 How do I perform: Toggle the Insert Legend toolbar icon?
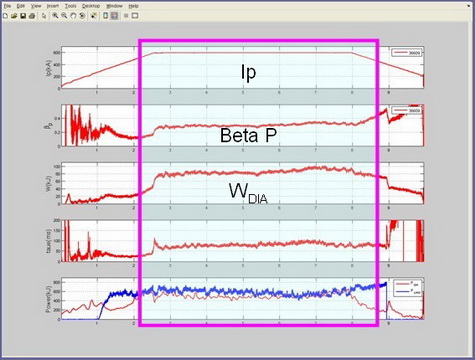coord(114,16)
